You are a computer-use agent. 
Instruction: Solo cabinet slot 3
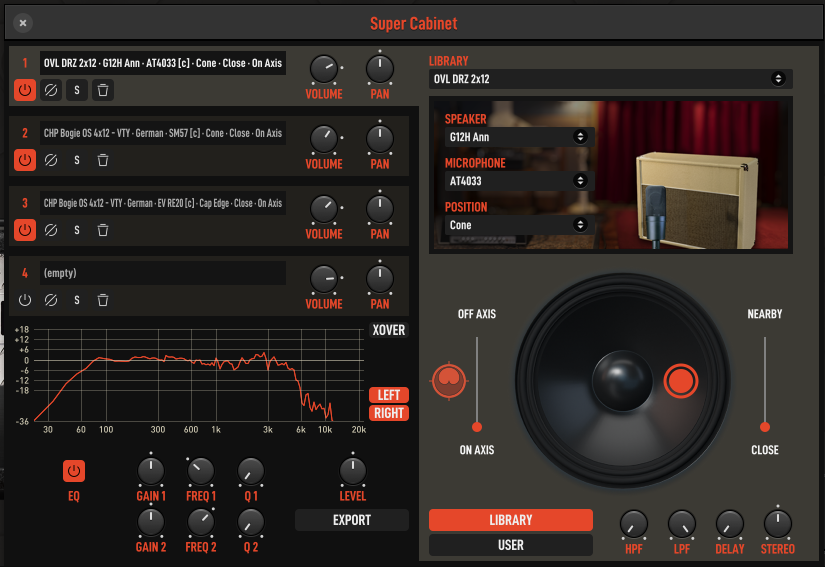[77, 230]
